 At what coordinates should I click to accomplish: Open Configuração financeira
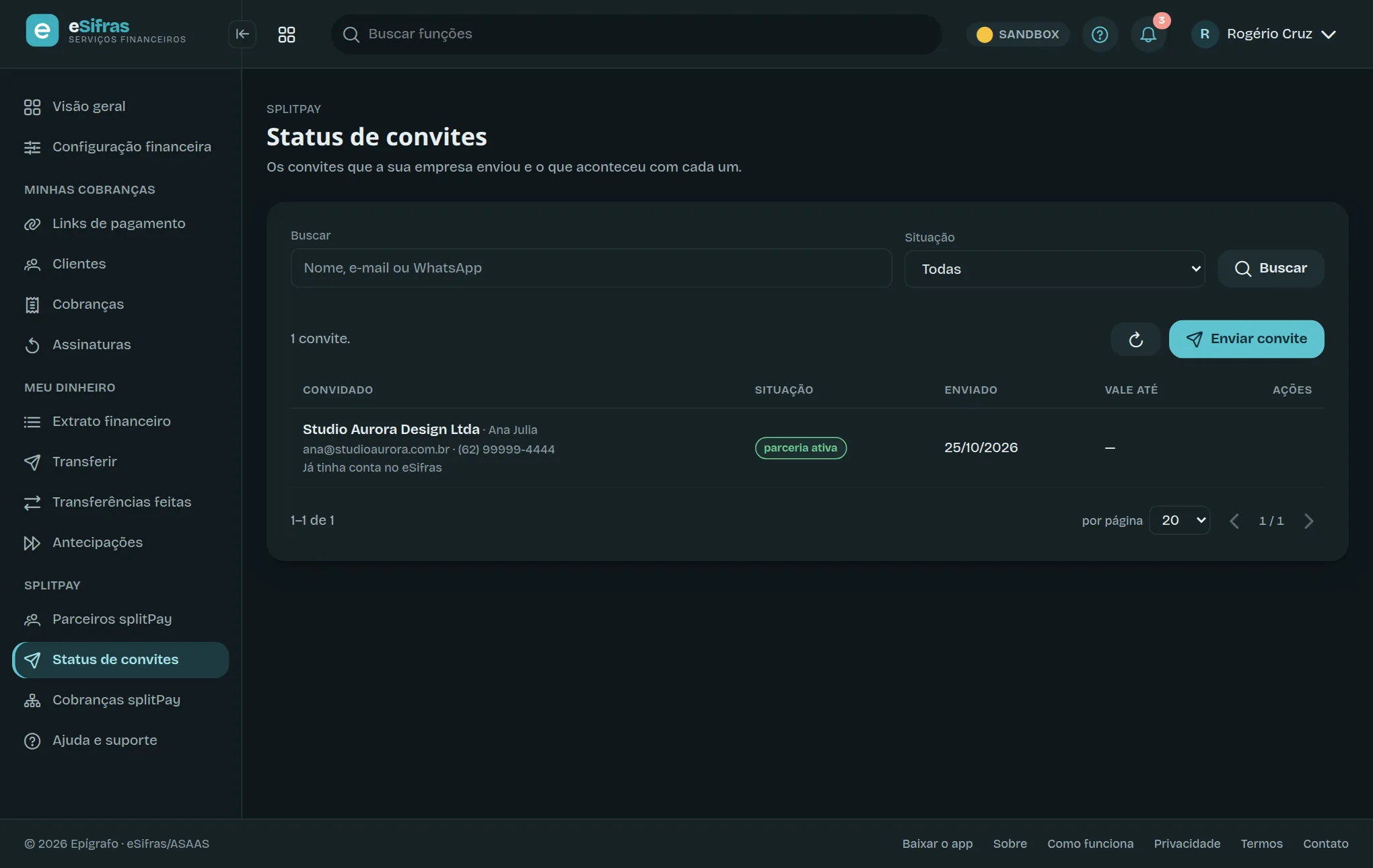point(121,147)
